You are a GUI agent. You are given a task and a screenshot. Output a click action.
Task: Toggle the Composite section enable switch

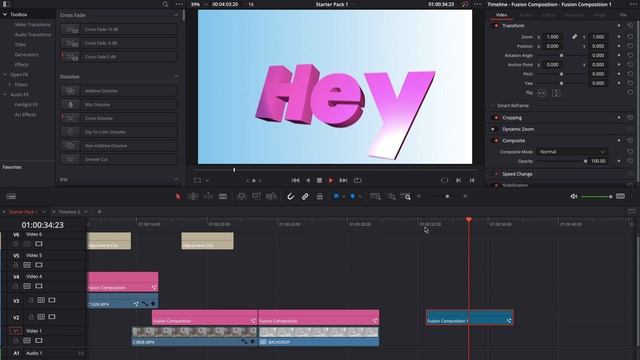tap(496, 140)
